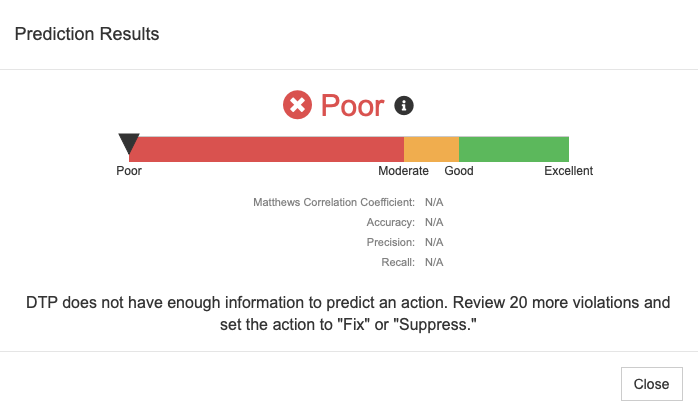
Task: Click the N/A value next to Recall
Action: click(x=434, y=263)
